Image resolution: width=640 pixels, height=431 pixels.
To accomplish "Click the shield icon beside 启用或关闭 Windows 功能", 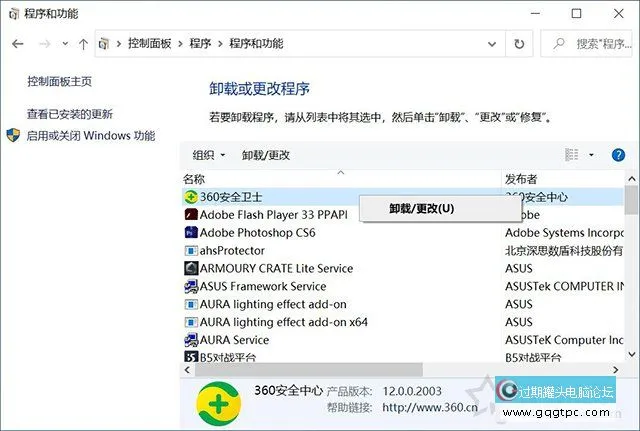I will point(13,135).
